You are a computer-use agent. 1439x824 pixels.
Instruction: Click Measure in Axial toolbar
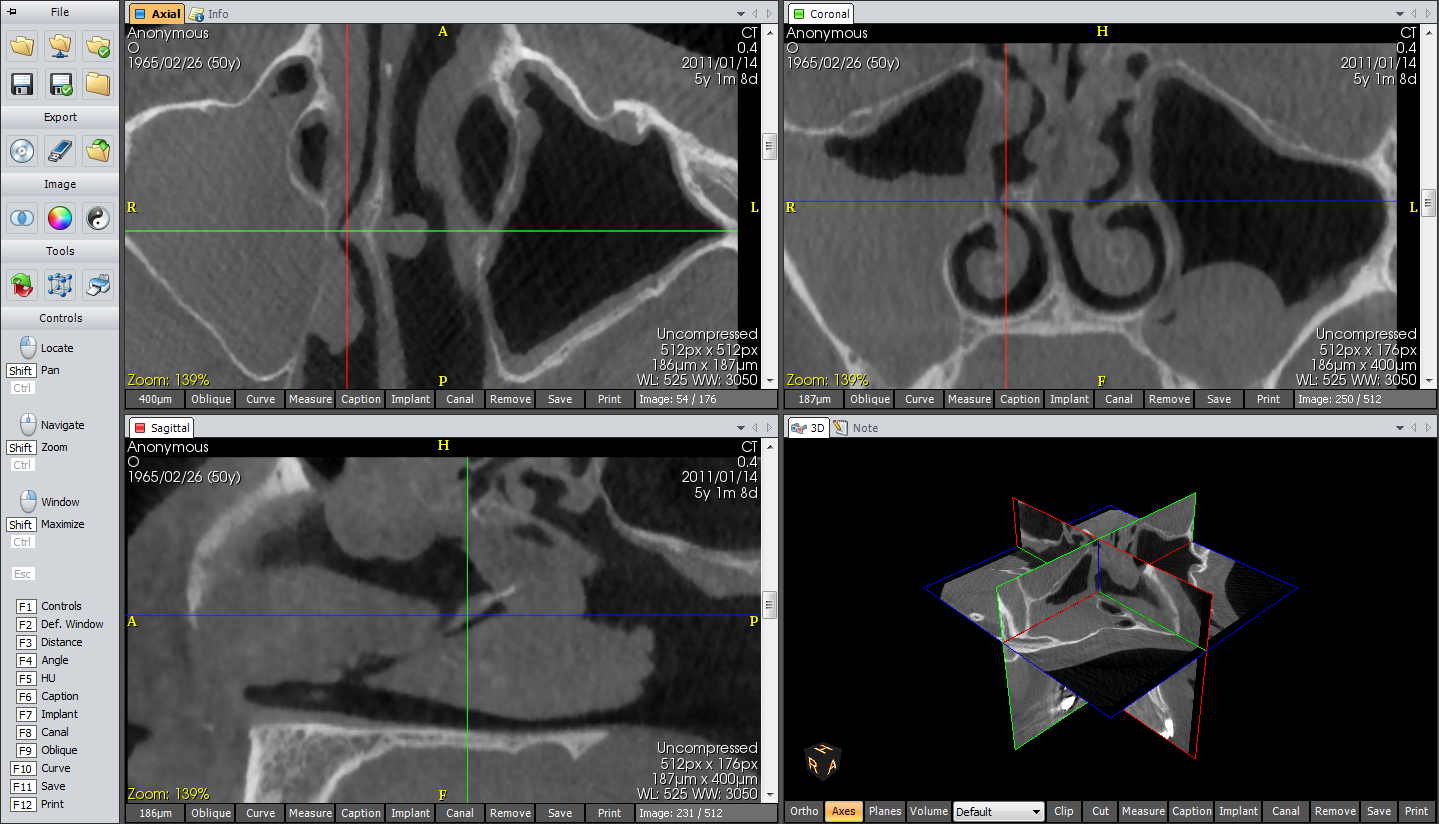click(x=310, y=399)
